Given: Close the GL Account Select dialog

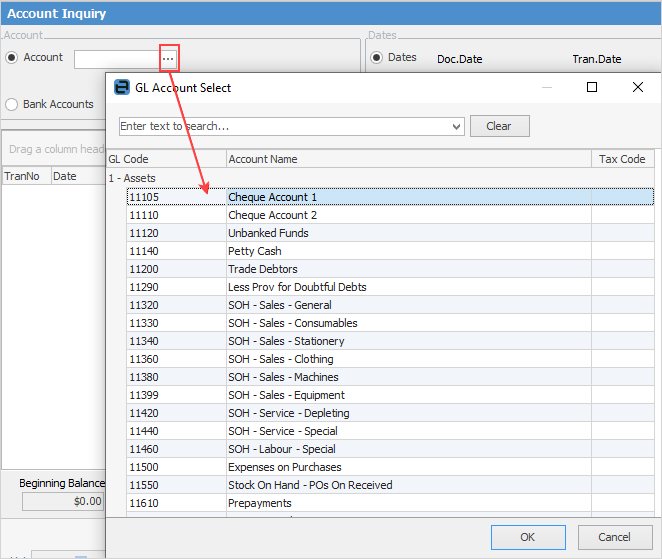Looking at the screenshot, I should 638,87.
